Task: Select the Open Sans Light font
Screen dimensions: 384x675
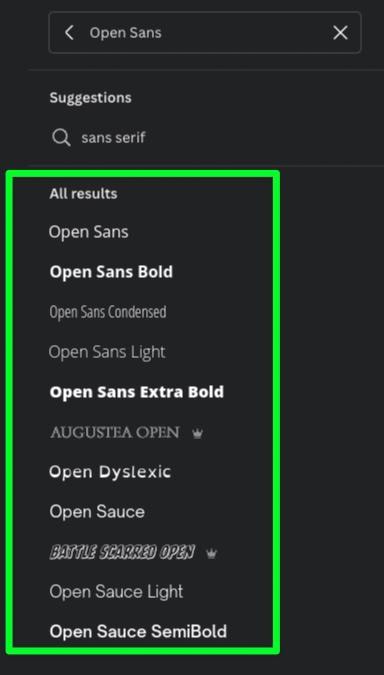Action: (107, 352)
